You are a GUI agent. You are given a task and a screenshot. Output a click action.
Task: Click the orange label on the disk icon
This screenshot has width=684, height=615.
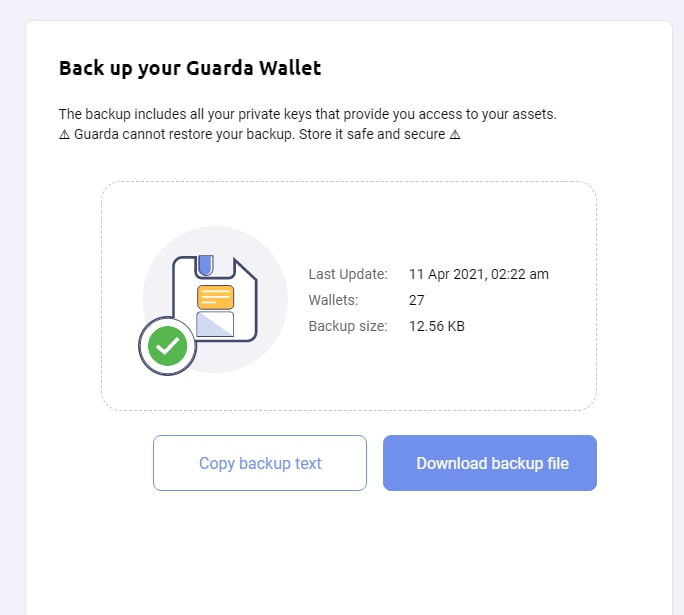(215, 297)
